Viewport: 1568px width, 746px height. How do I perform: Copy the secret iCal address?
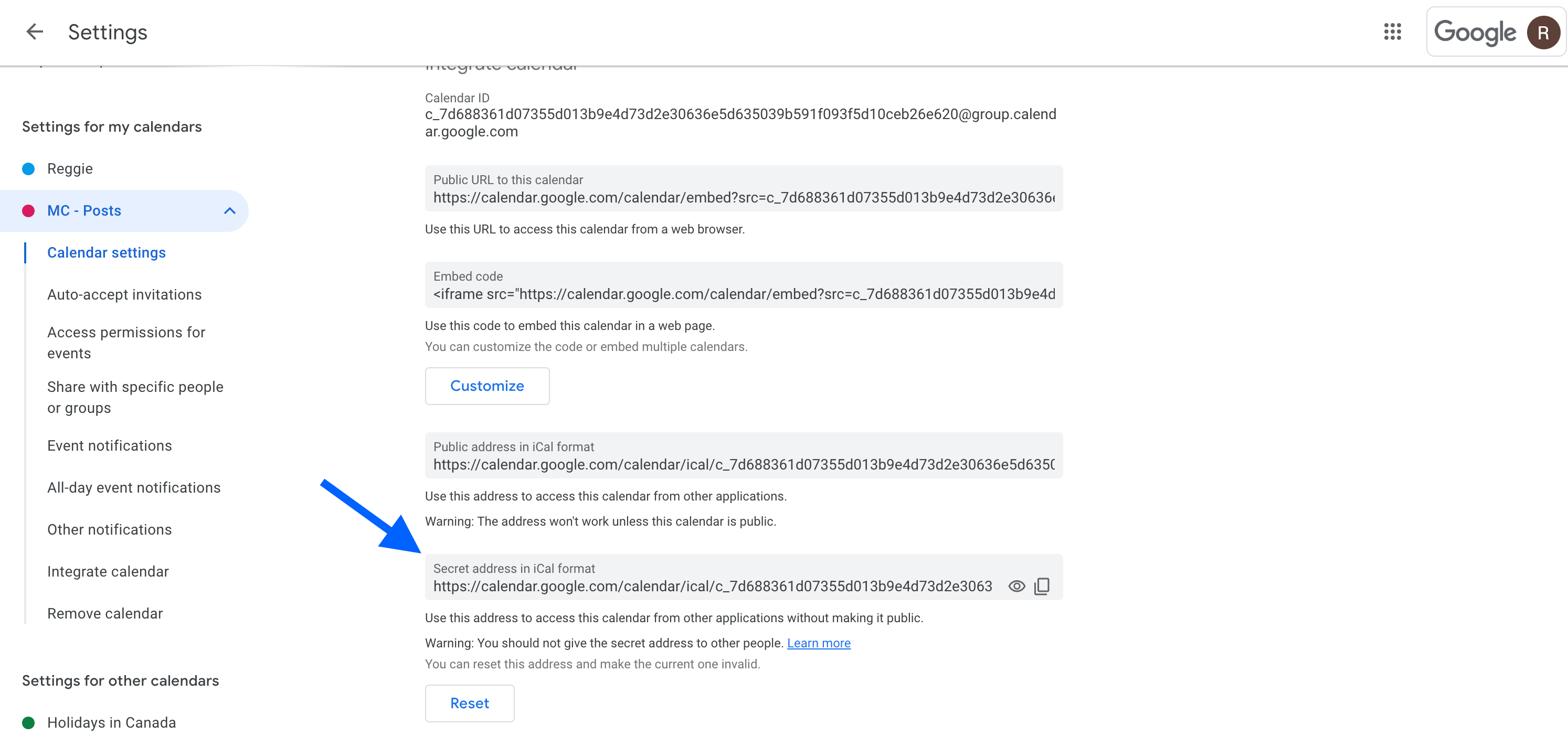coord(1042,586)
